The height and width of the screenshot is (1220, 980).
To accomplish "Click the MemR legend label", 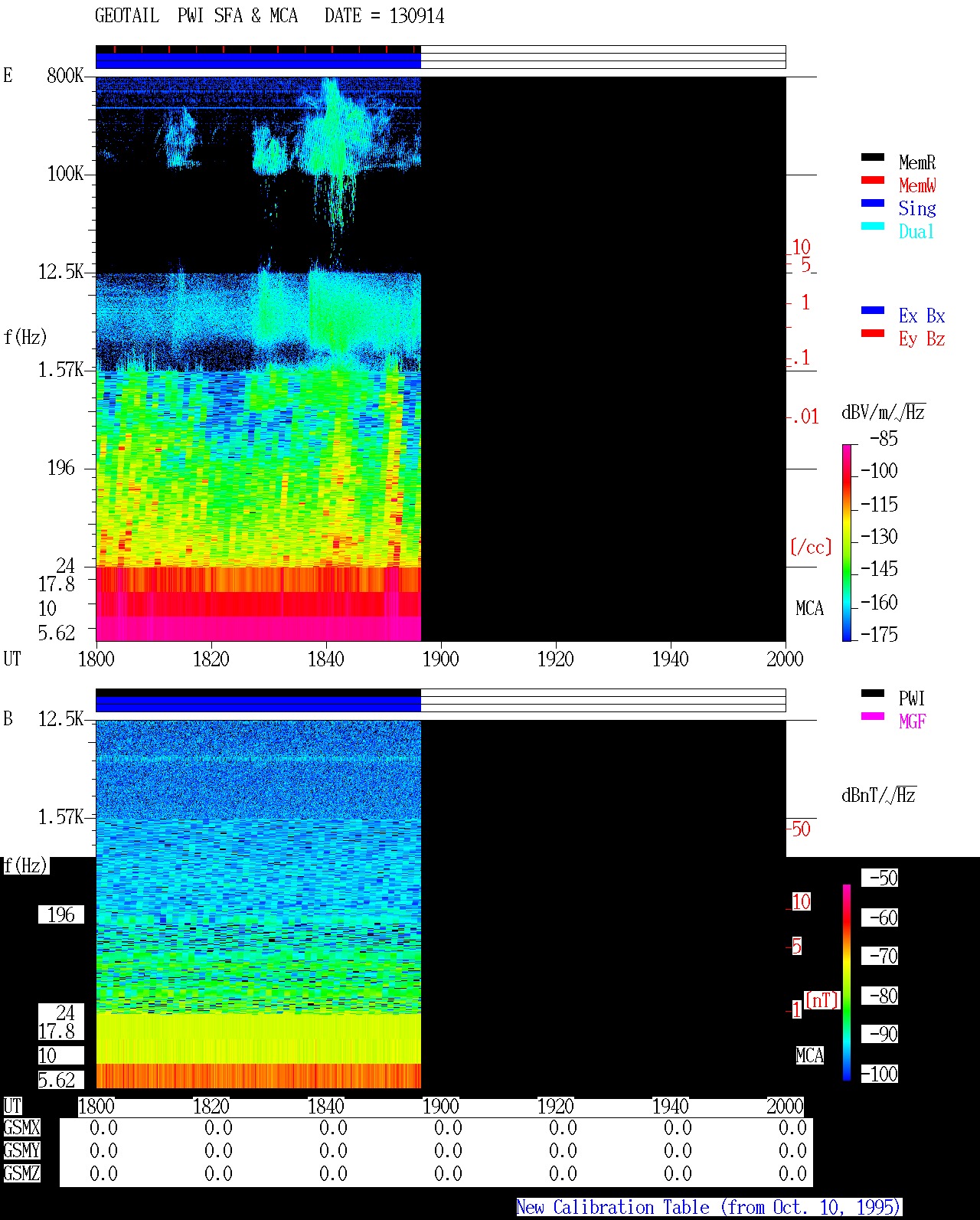I will [917, 162].
